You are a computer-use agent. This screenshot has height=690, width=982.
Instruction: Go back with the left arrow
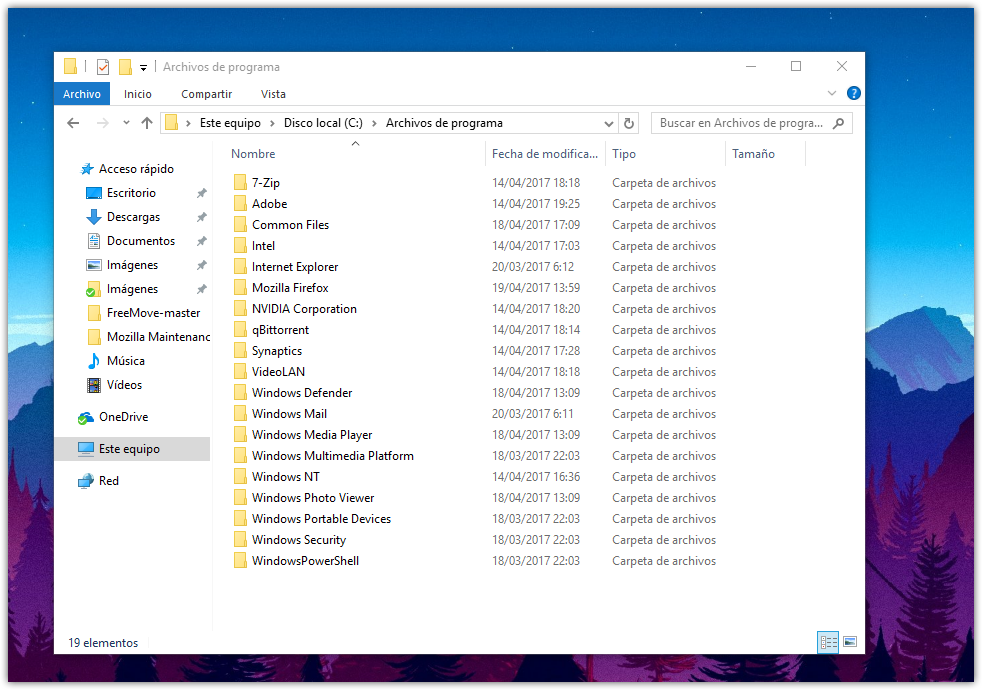[x=73, y=123]
